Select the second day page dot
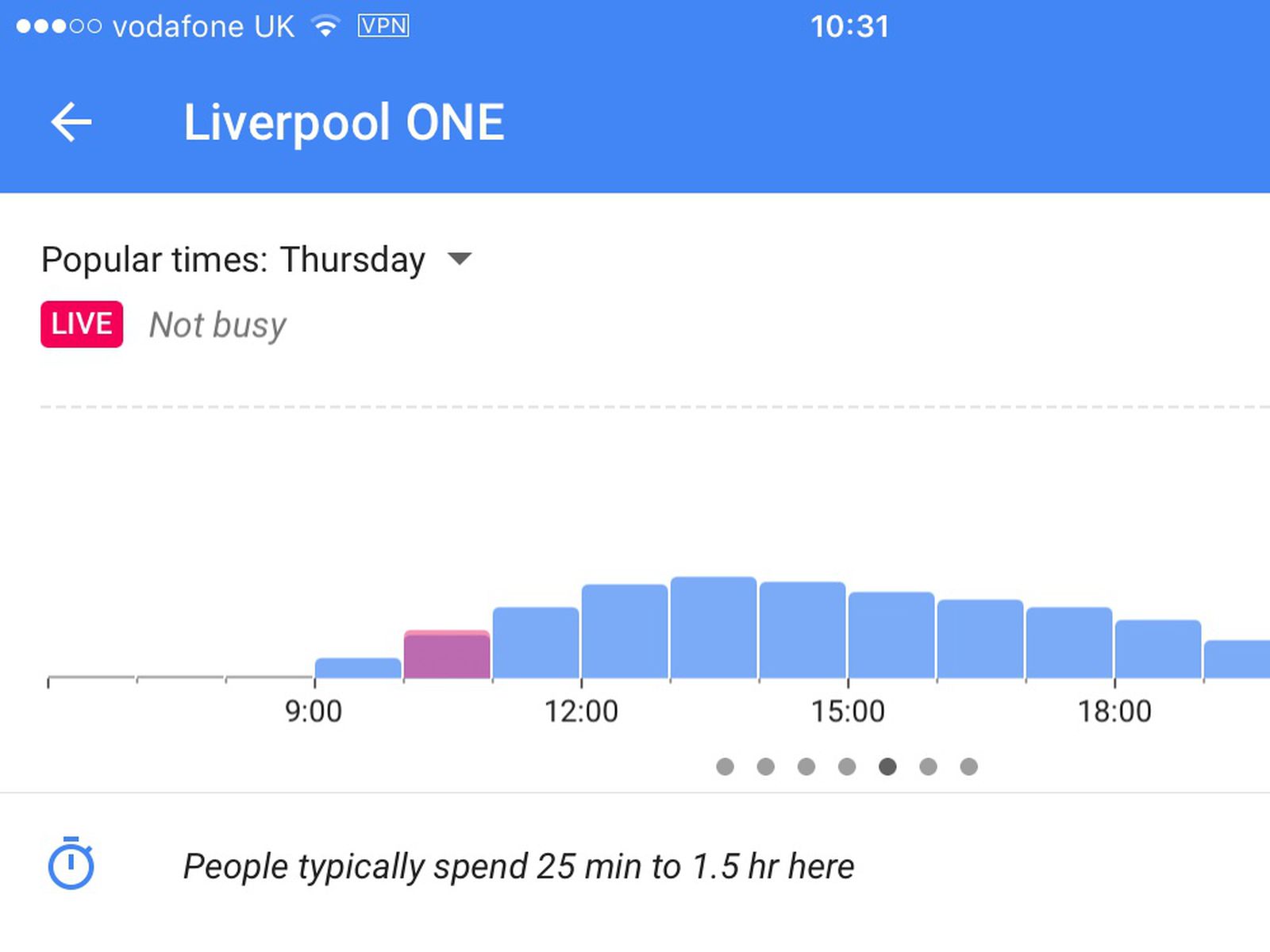Image resolution: width=1270 pixels, height=952 pixels. click(765, 766)
